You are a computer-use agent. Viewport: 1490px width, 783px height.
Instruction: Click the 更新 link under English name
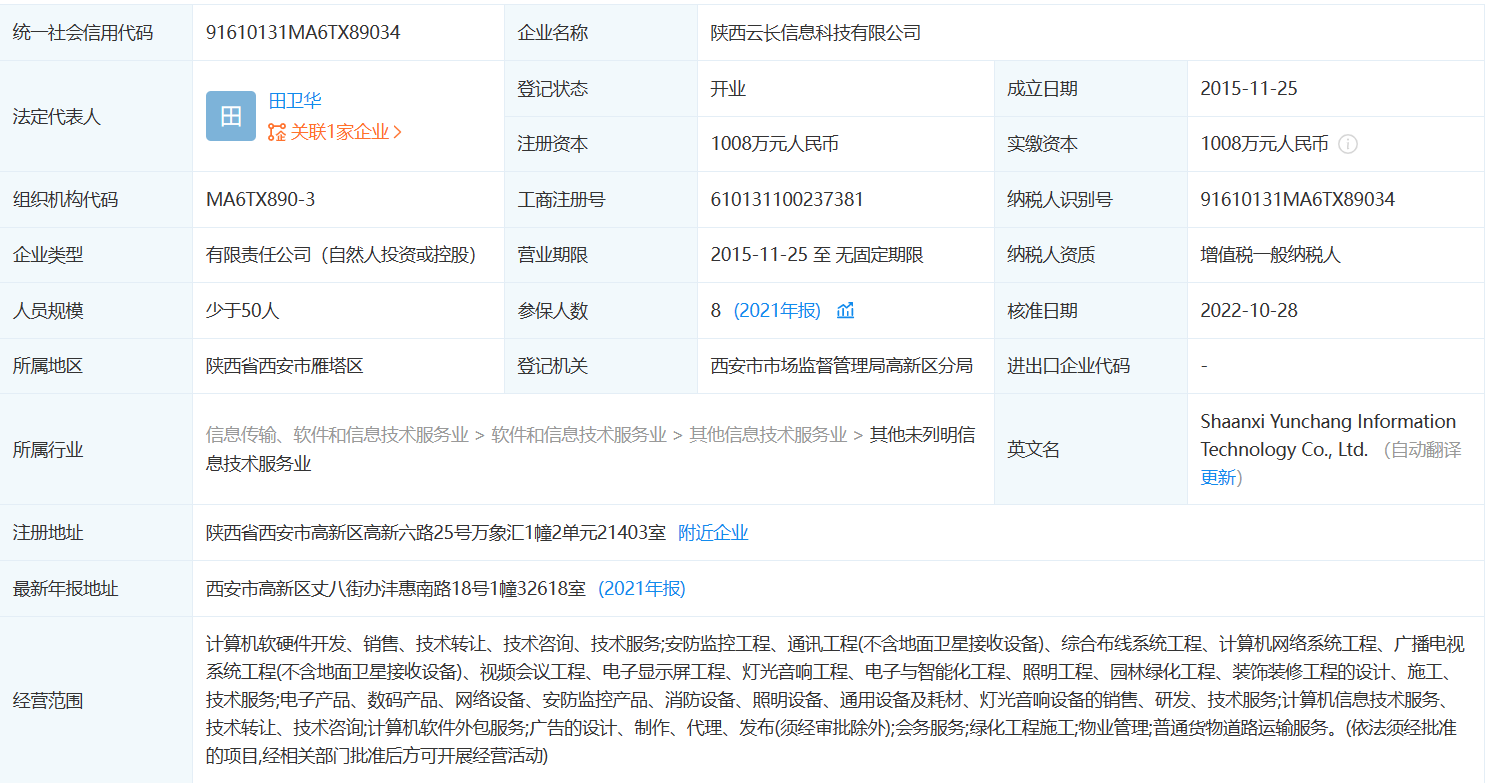click(x=1218, y=477)
